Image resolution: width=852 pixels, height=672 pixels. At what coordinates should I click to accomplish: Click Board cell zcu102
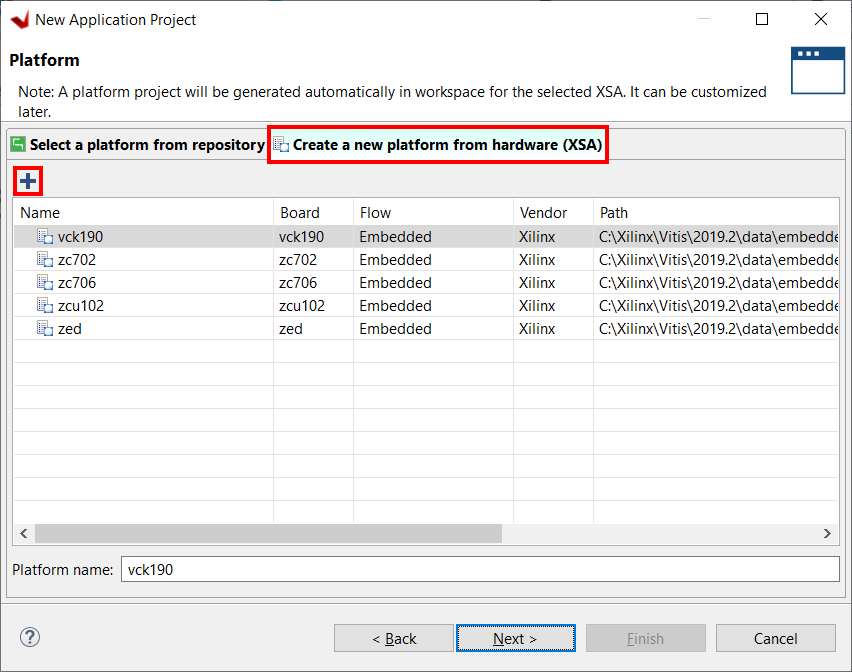point(302,306)
